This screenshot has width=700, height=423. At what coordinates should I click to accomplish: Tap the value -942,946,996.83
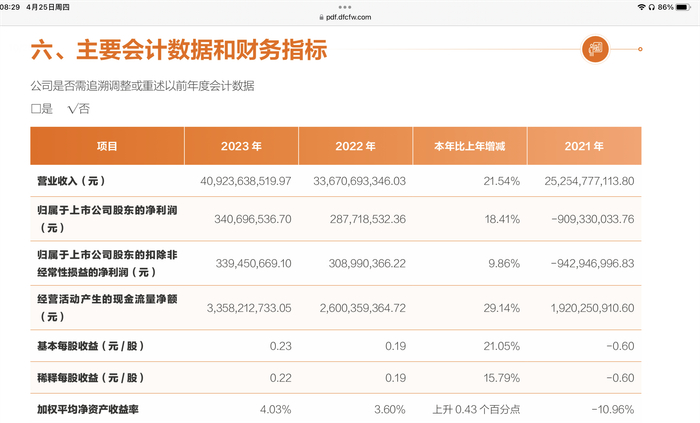[x=593, y=263]
